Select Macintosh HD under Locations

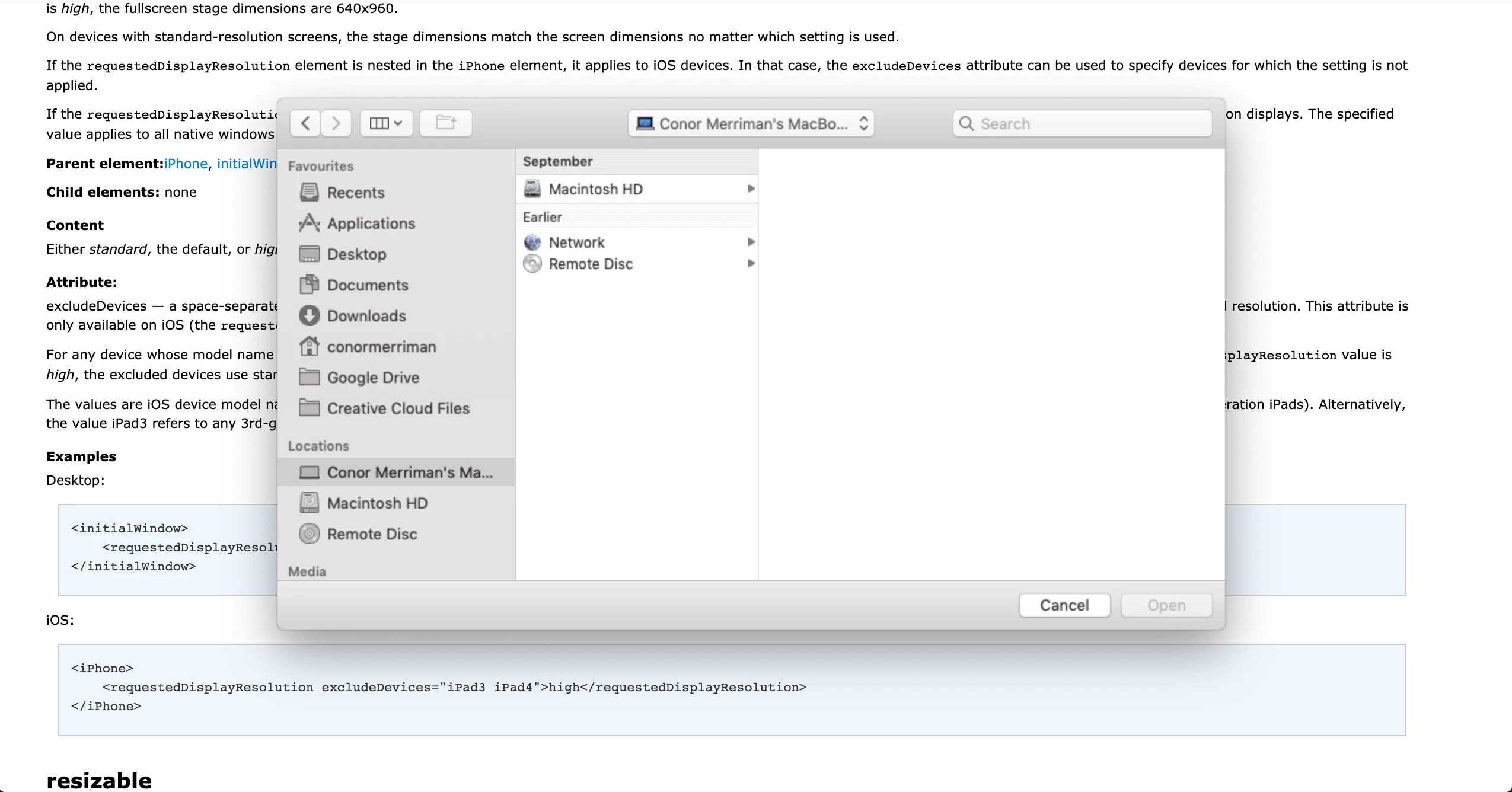(377, 503)
